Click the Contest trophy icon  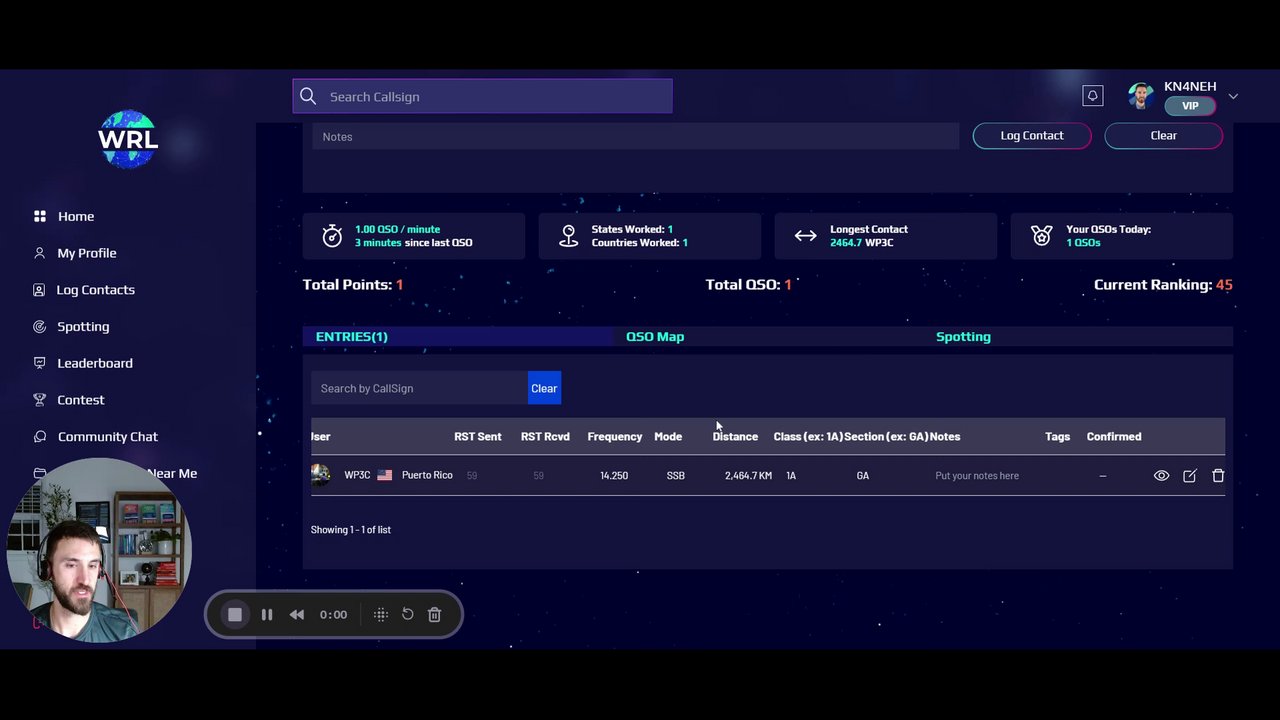(40, 400)
